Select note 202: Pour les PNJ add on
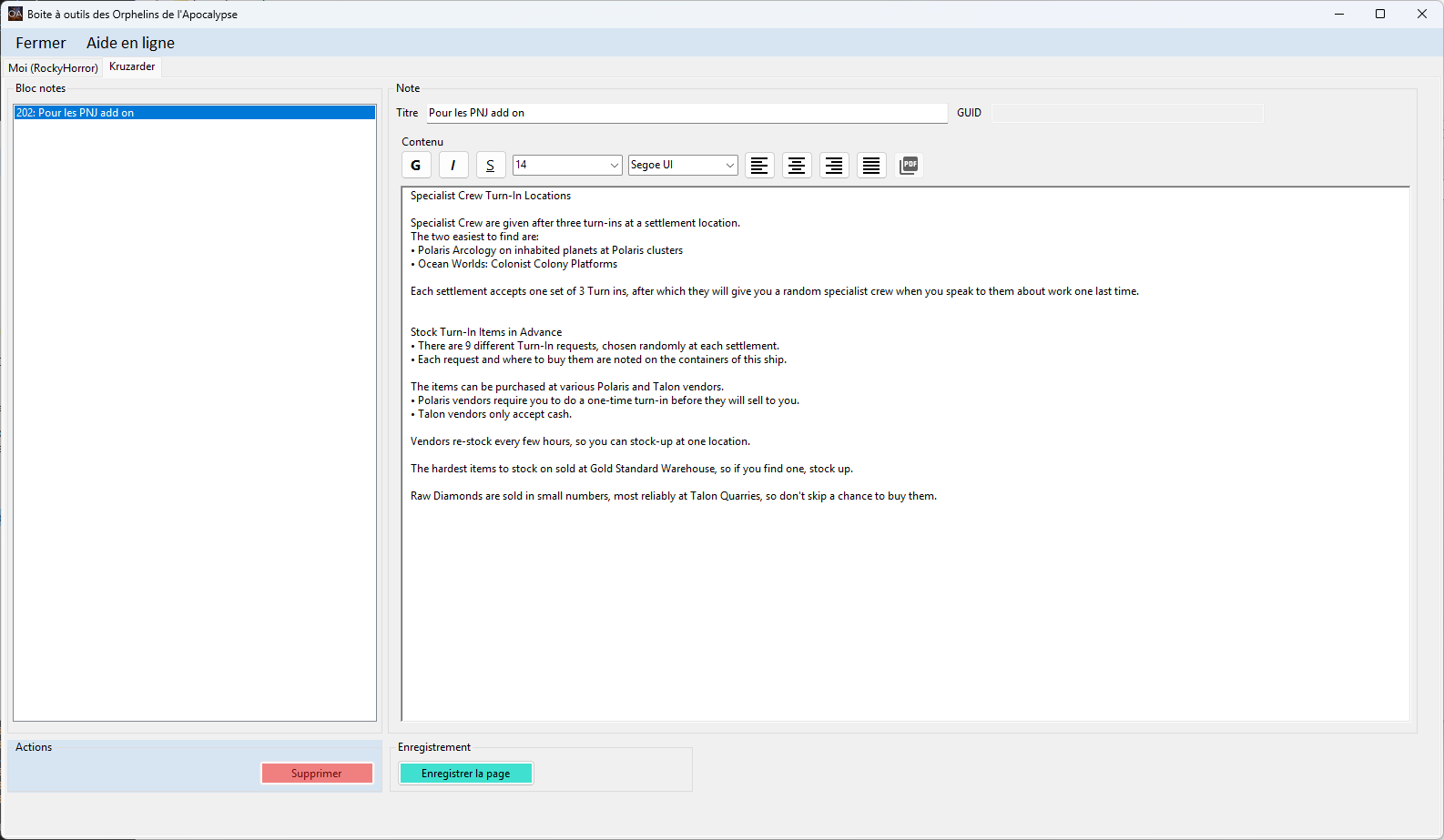This screenshot has width=1444, height=840. 194,113
